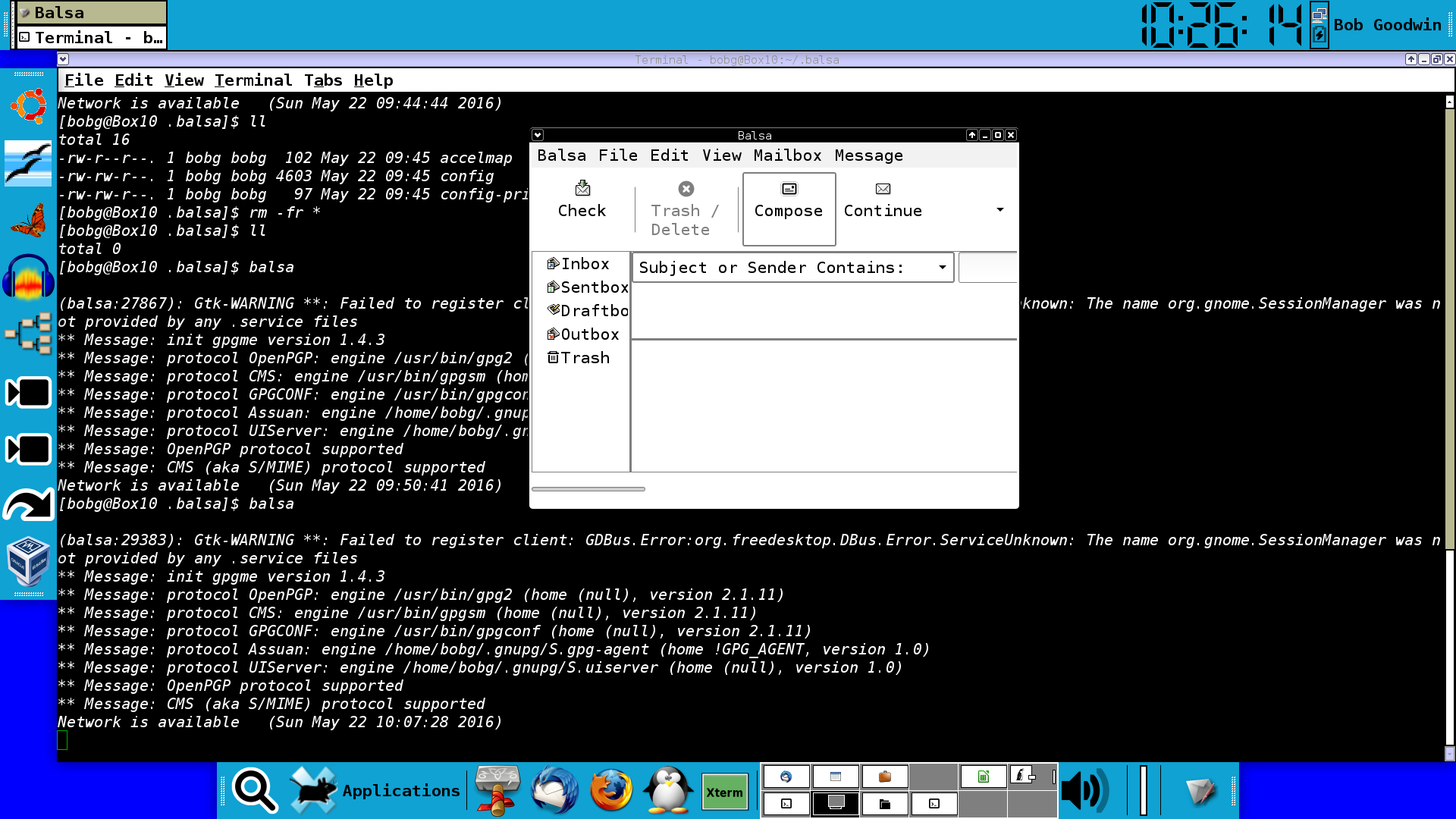
Task: Launch Thunderbird from the bottom panel
Action: [x=554, y=790]
